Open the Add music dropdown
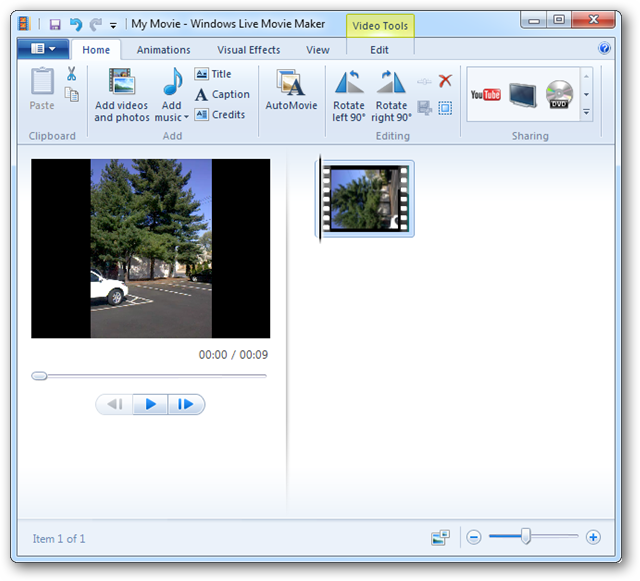 [x=172, y=118]
